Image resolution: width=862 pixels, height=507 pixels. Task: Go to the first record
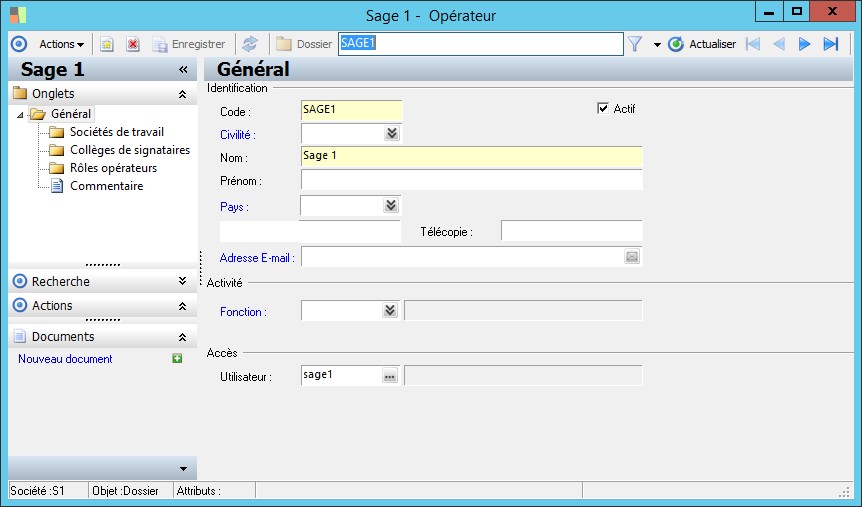coord(753,44)
